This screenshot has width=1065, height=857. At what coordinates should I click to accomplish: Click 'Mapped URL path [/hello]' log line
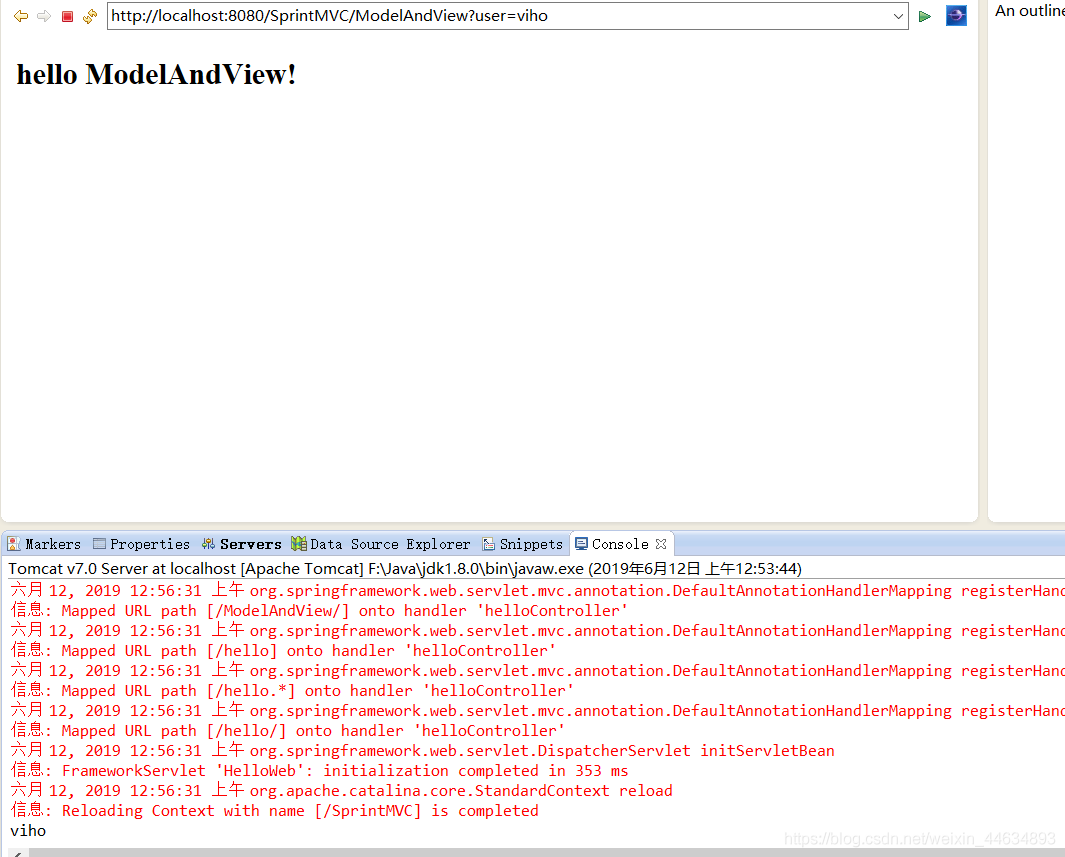[283, 651]
